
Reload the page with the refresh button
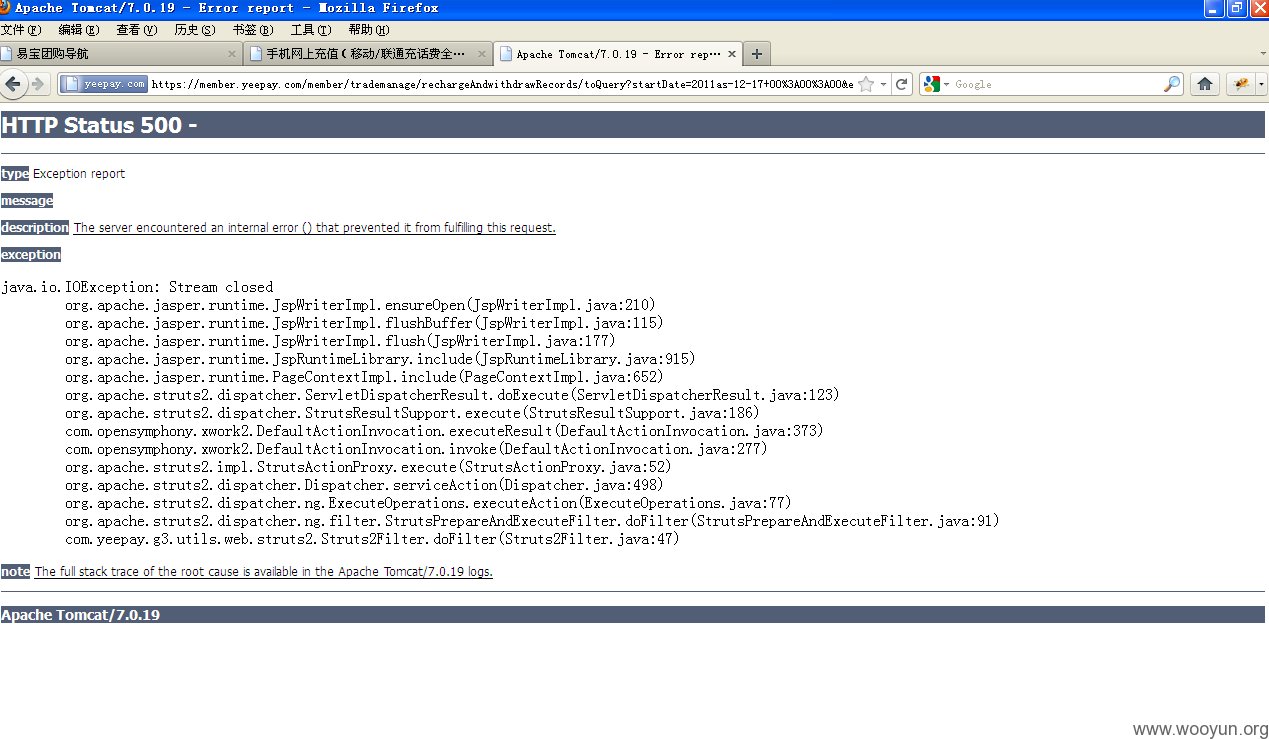pos(902,84)
